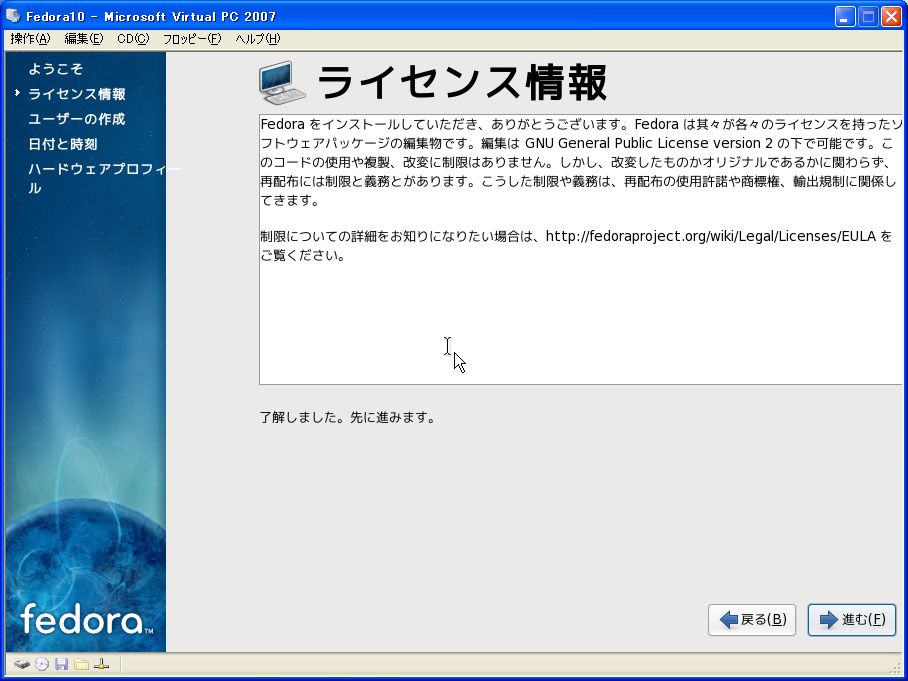This screenshot has width=908, height=681.
Task: Click the hard disk status icon
Action: [x=22, y=664]
